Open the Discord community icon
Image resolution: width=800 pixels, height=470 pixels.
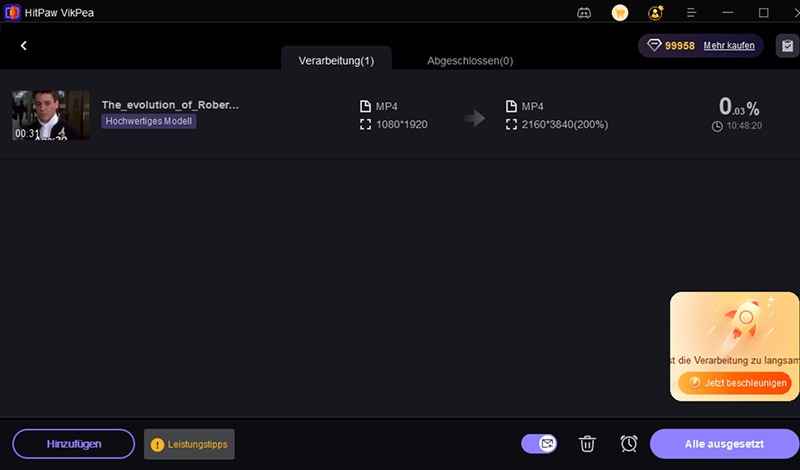[584, 13]
